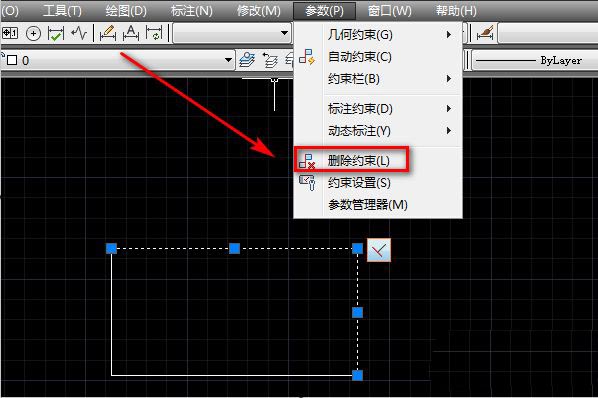The image size is (598, 398).
Task: Open the 工具(T) menu
Action: (62, 11)
